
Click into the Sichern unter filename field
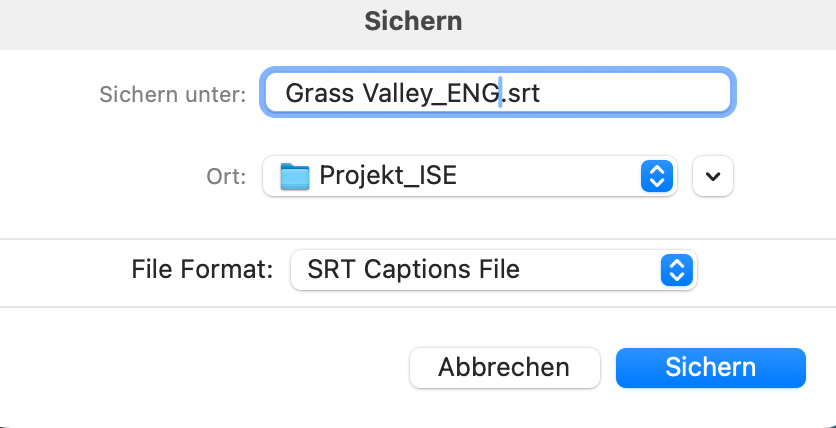coord(498,92)
